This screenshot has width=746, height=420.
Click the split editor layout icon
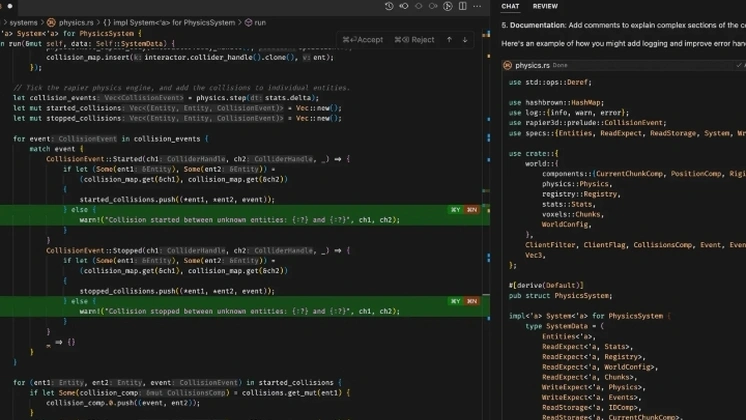pos(464,6)
